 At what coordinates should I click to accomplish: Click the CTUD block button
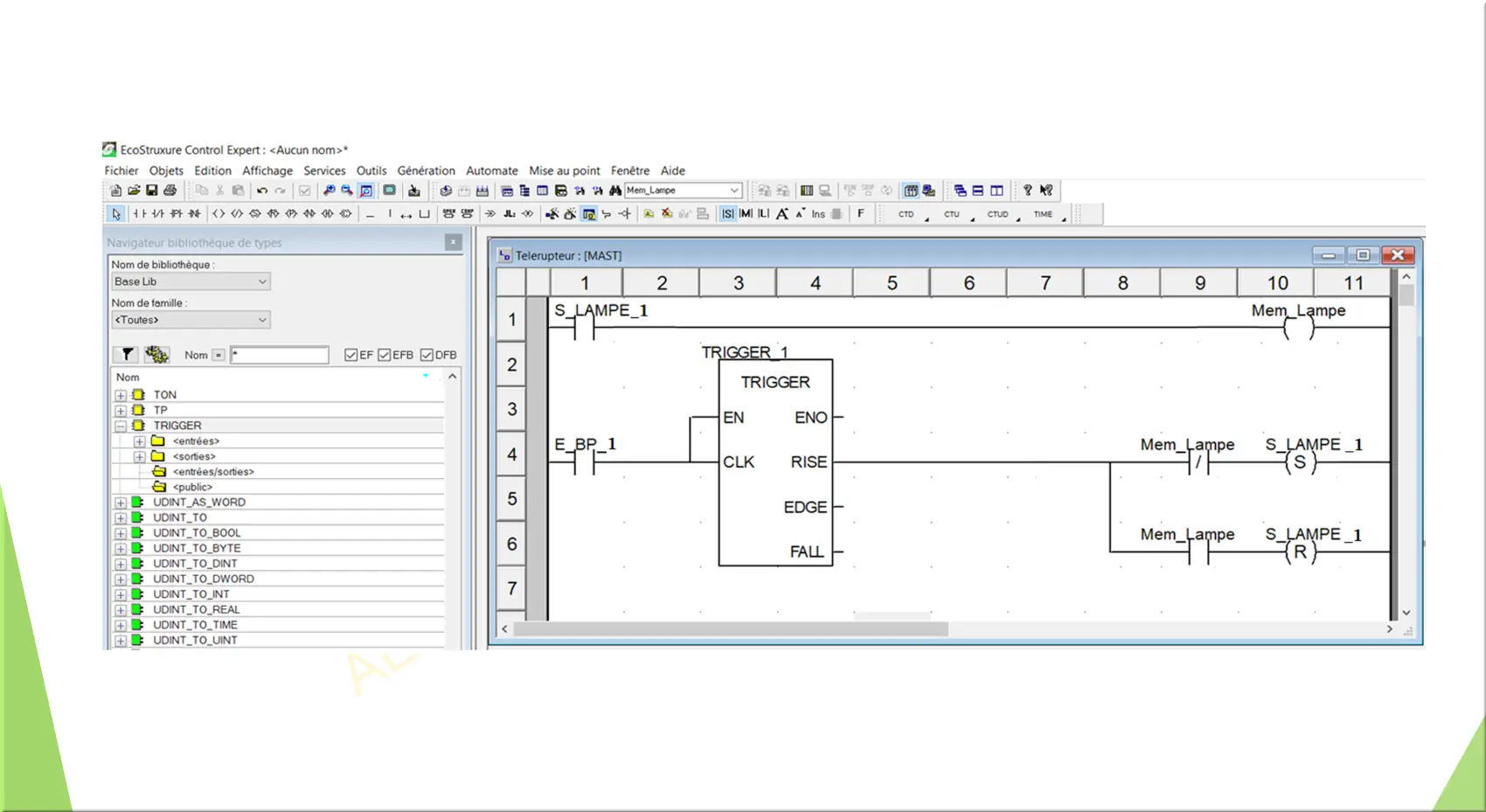point(997,214)
